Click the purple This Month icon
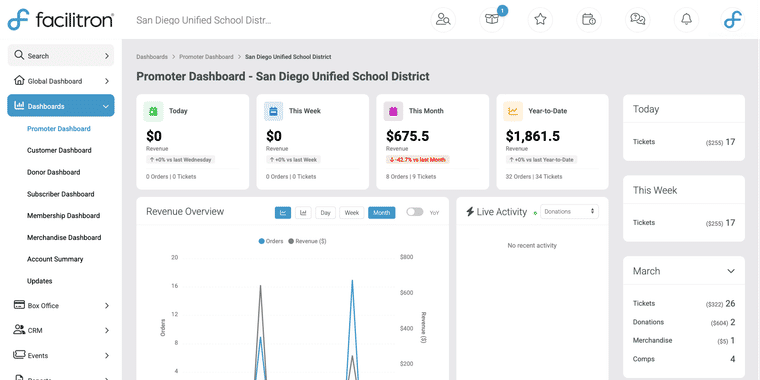Screen dimensions: 760x380 click(x=393, y=111)
